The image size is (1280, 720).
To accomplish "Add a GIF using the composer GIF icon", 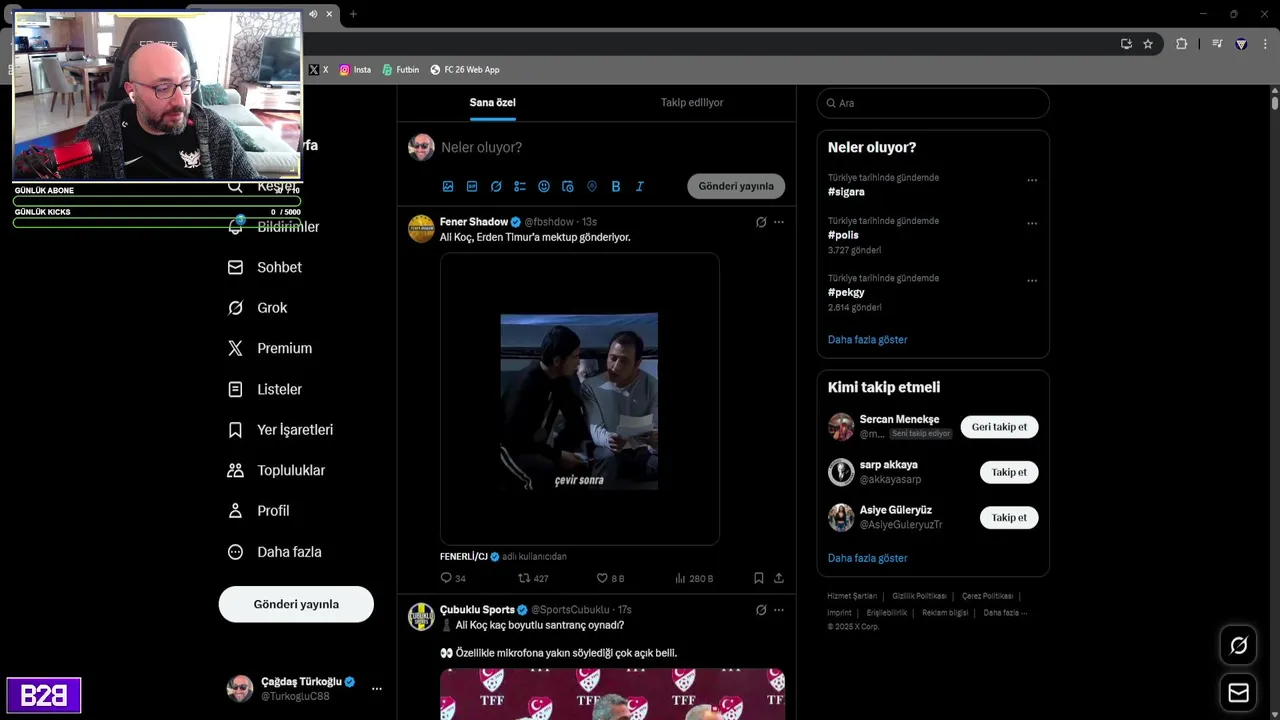I will click(472, 186).
